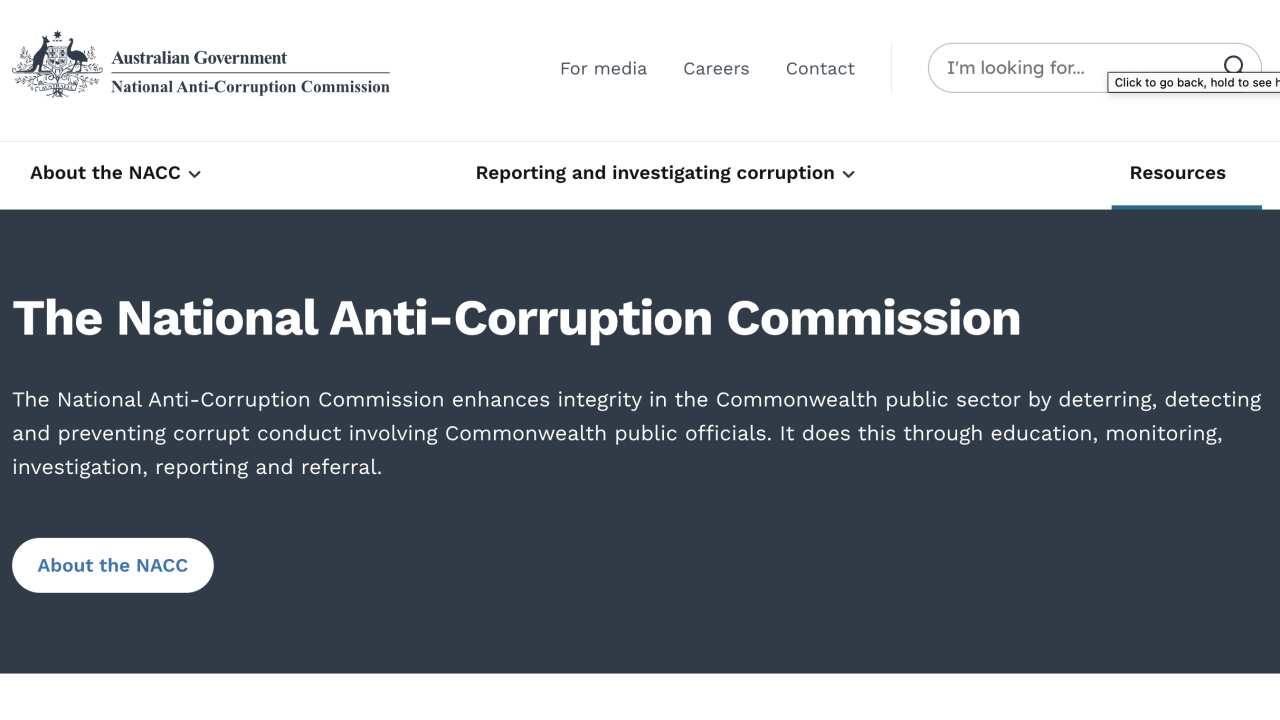Click the Australian Government header text
The width and height of the screenshot is (1280, 720).
coord(199,57)
